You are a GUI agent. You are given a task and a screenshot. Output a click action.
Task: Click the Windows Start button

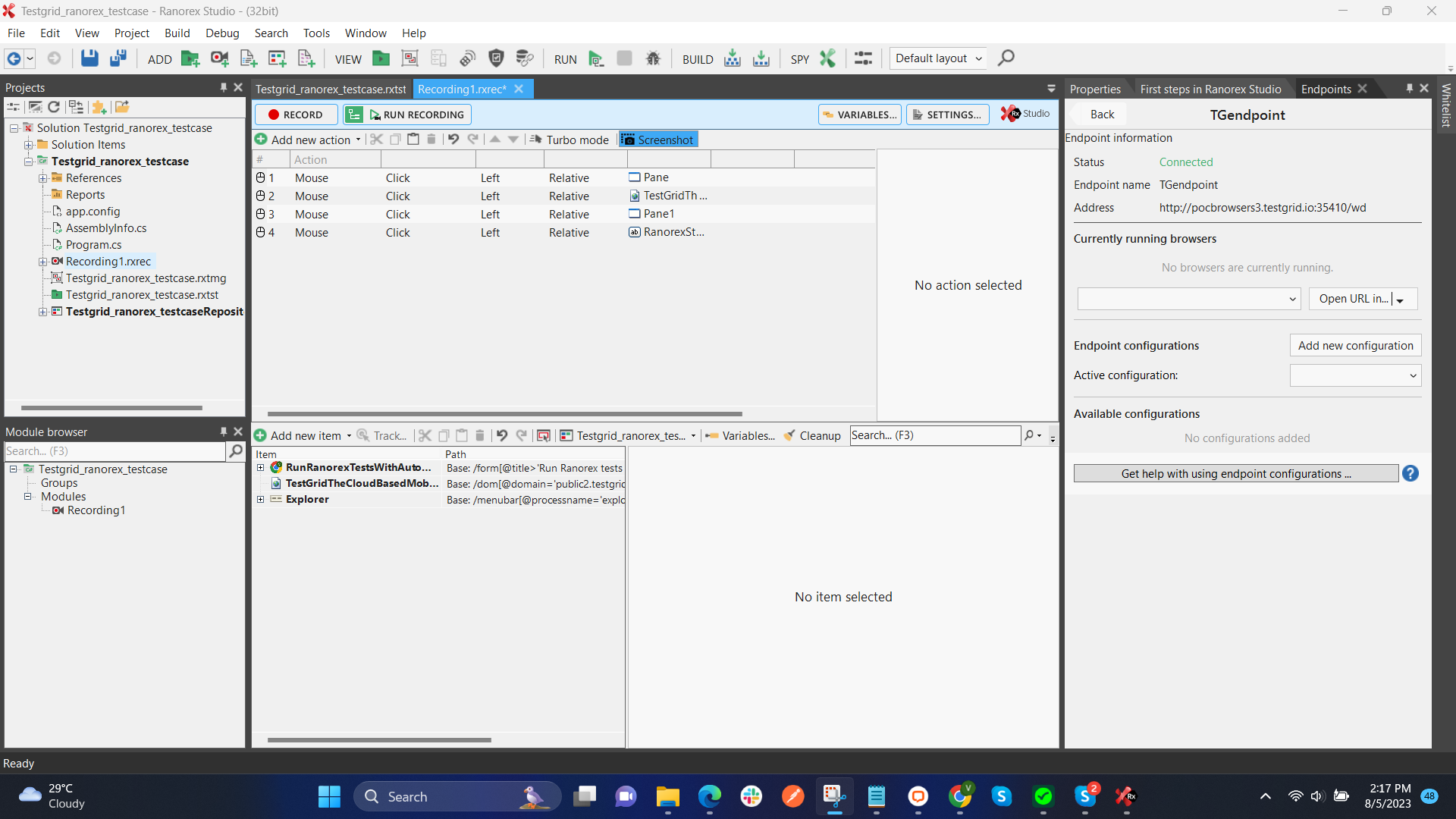329,796
